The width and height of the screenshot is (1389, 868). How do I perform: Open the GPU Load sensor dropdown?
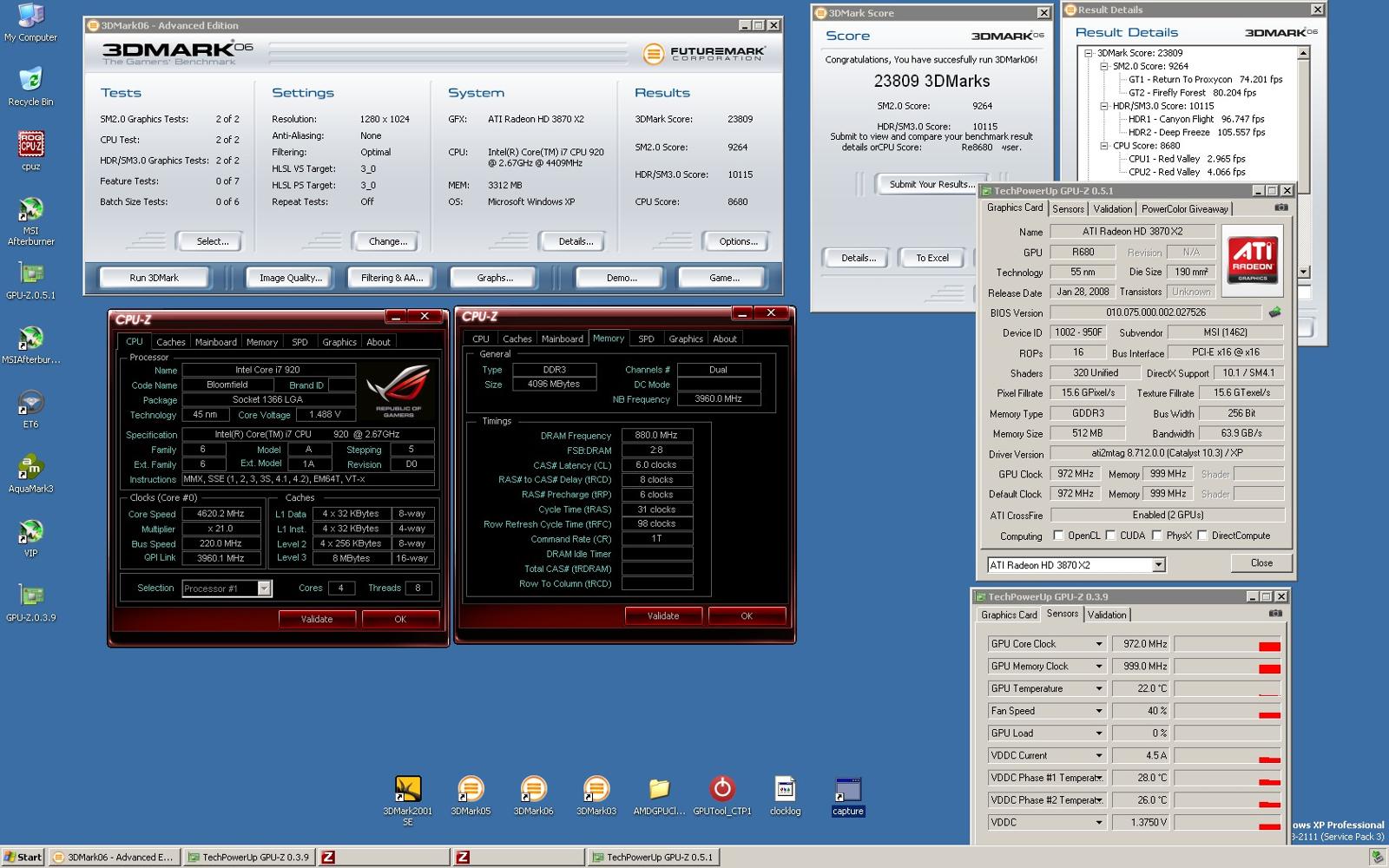(x=1098, y=733)
